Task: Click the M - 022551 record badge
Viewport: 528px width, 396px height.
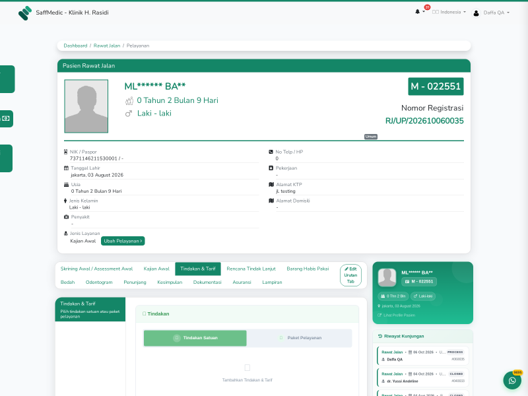Action: pos(436,87)
